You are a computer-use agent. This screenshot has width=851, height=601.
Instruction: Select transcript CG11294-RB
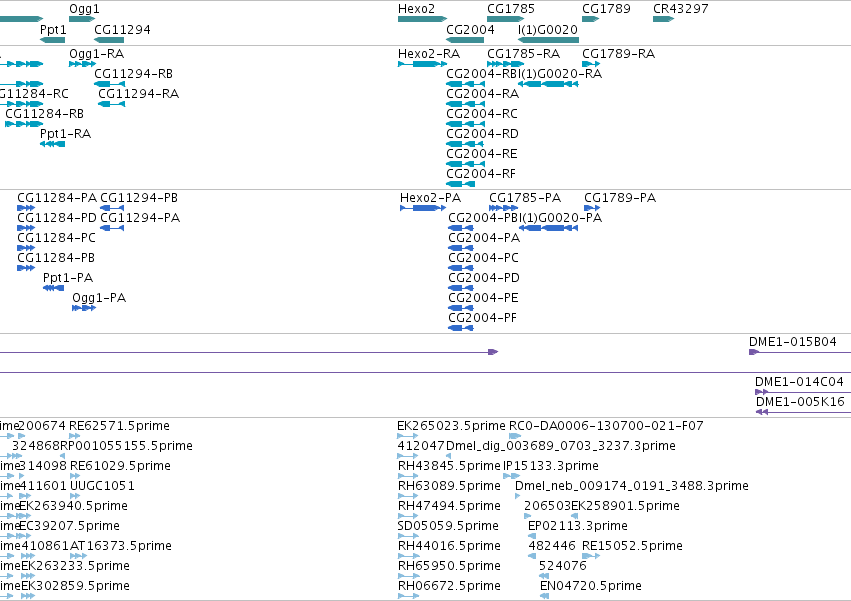tap(110, 84)
